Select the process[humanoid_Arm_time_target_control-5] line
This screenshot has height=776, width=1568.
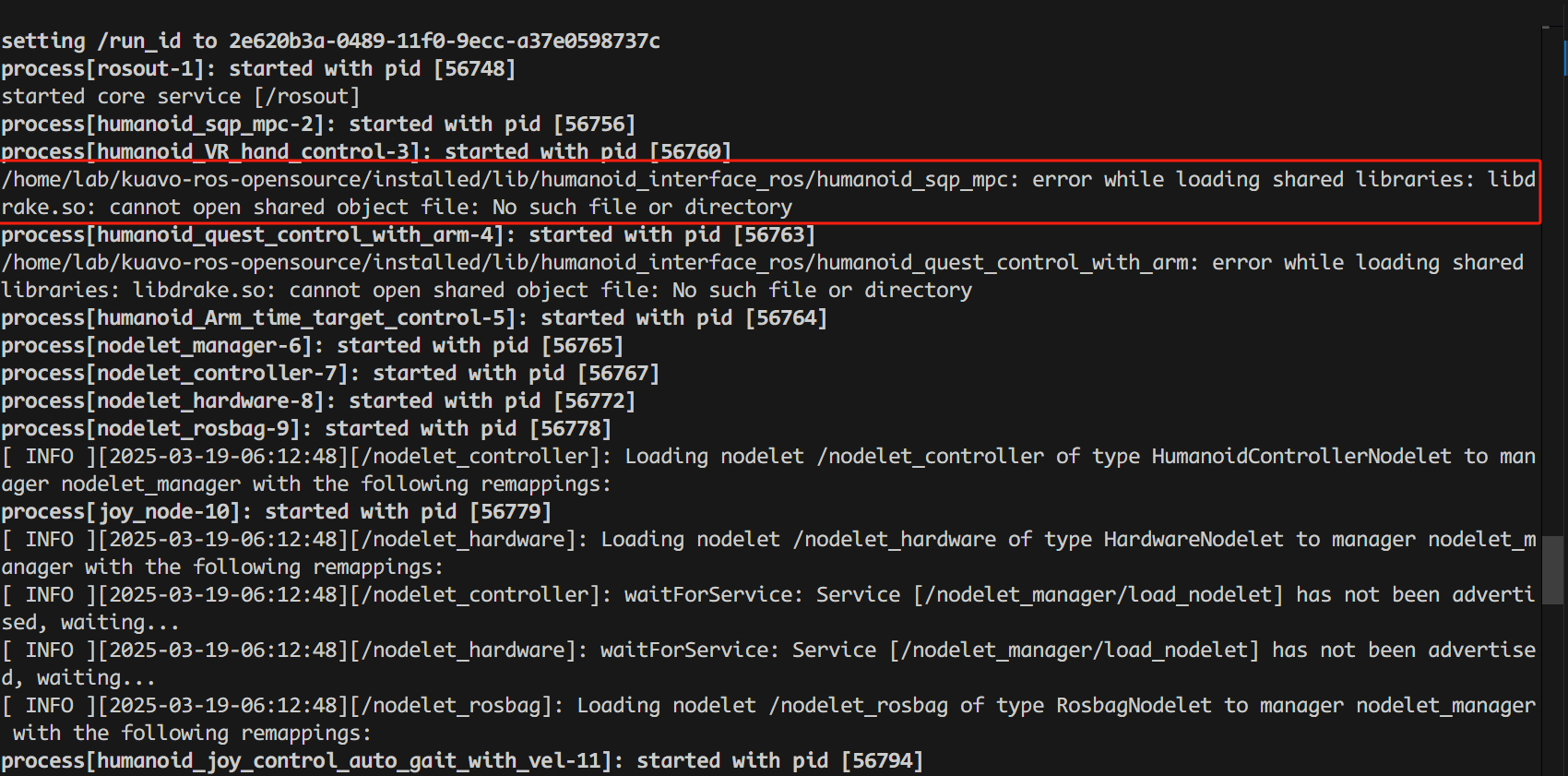coord(413,317)
